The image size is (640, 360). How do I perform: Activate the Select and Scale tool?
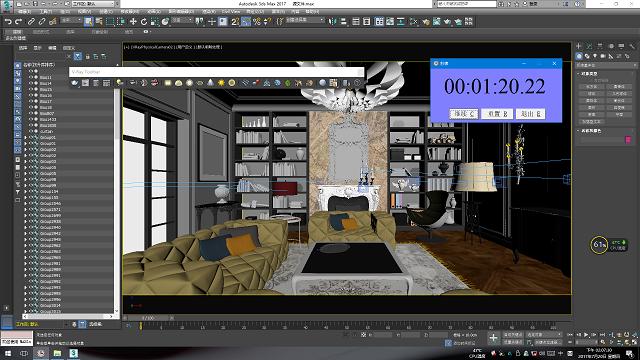click(154, 22)
